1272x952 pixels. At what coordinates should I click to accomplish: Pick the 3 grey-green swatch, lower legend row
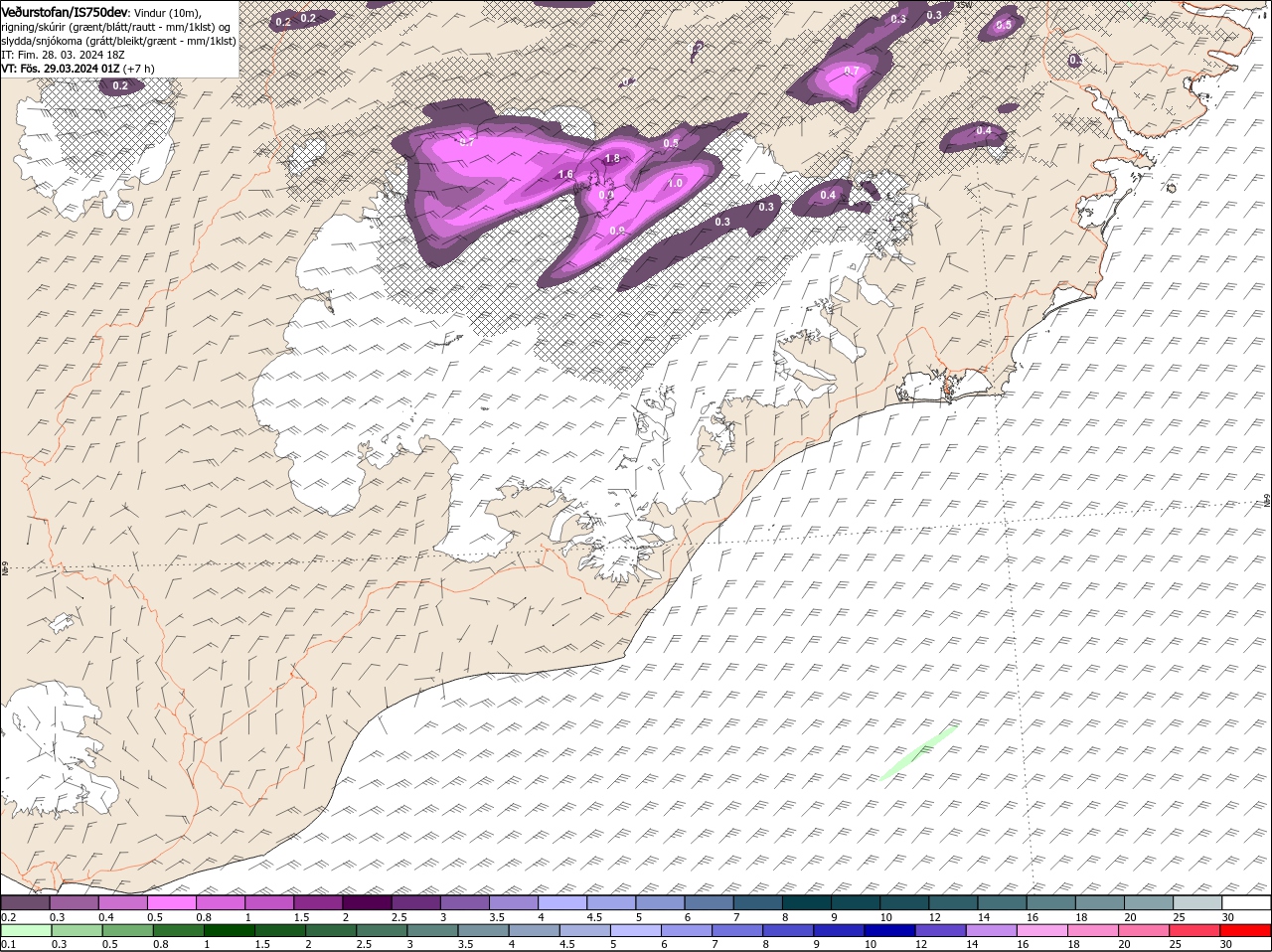pyautogui.click(x=432, y=931)
